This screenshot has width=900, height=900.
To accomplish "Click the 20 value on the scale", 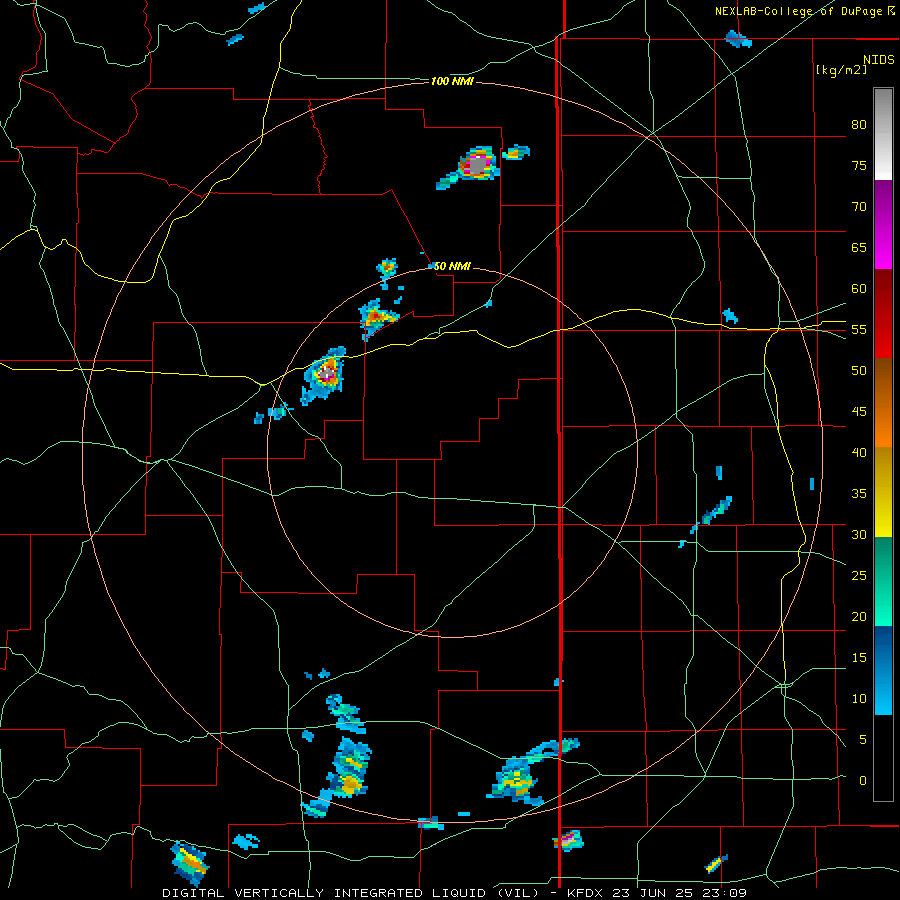I will pyautogui.click(x=859, y=616).
